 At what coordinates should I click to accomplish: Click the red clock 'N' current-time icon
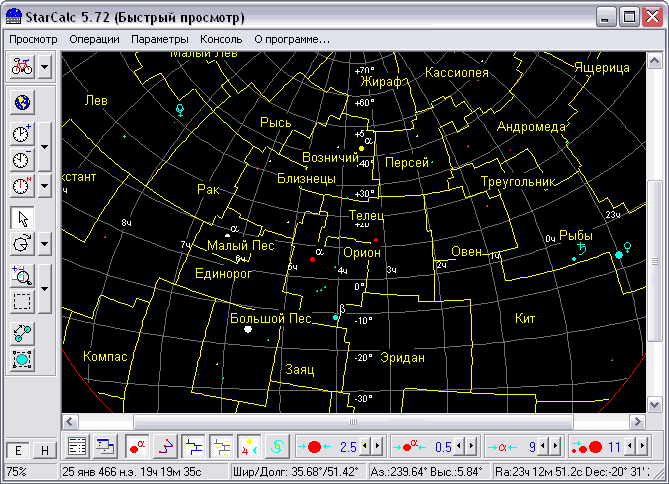[22, 186]
